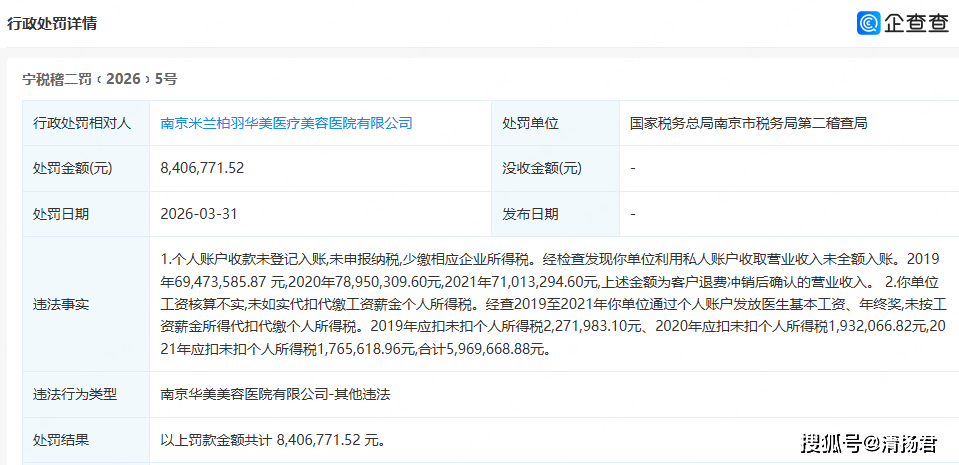
Task: Click the 搜狐号@清扬君 watermark
Action: [x=868, y=441]
